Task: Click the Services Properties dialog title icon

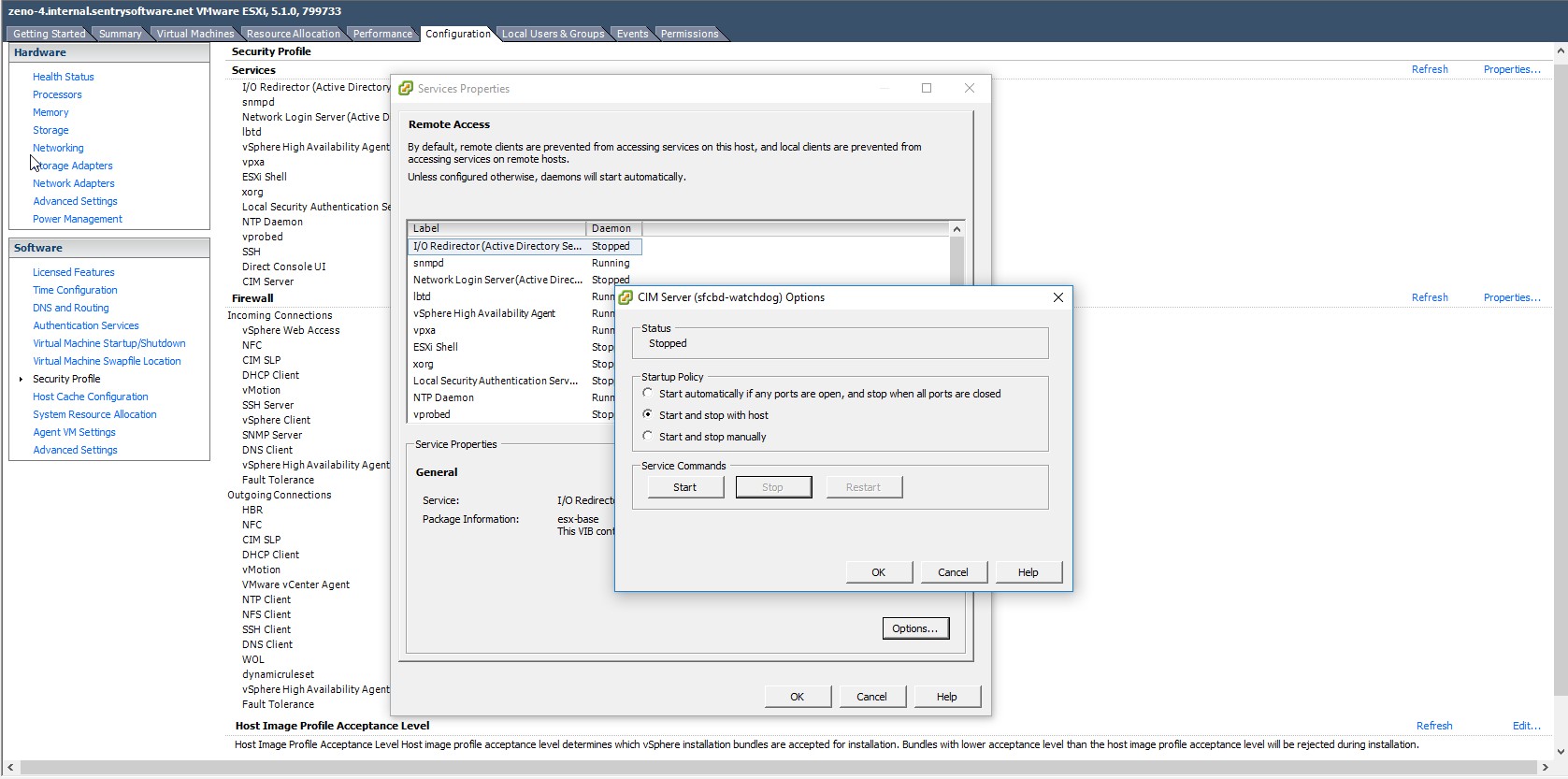Action: [406, 89]
